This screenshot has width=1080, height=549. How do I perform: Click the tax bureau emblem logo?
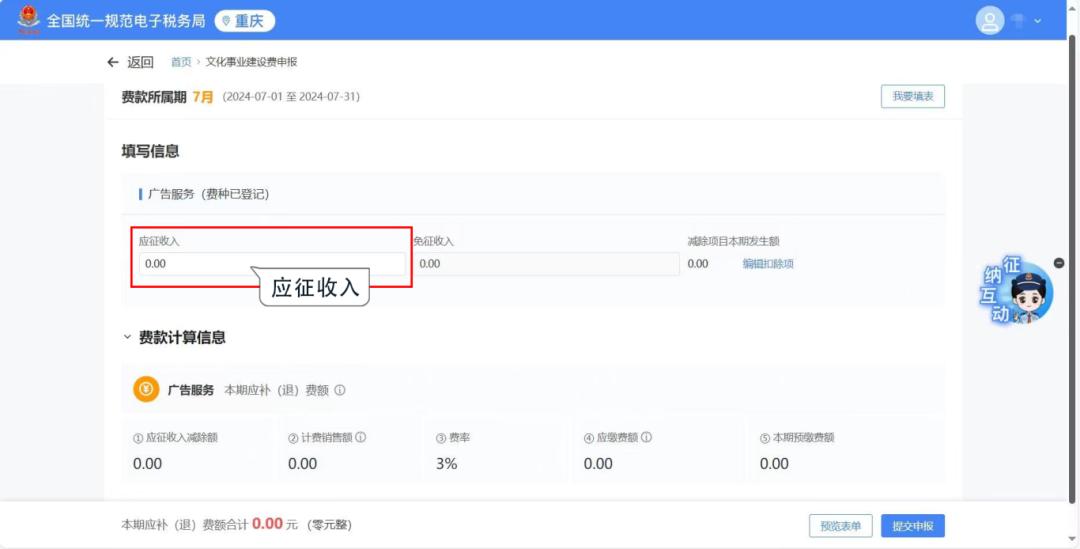(x=29, y=20)
